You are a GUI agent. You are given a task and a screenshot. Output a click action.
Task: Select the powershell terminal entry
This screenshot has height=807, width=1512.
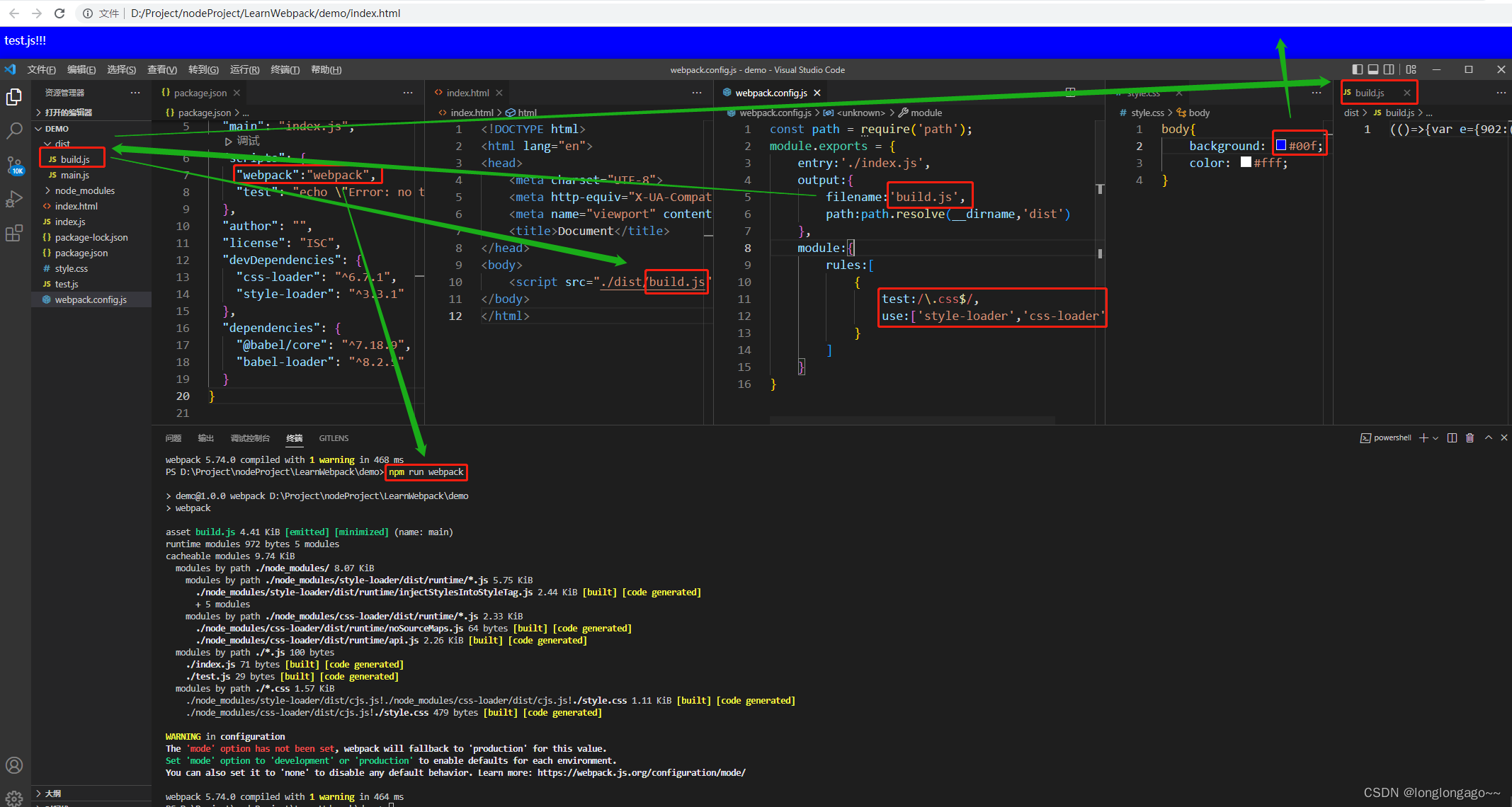(1386, 438)
